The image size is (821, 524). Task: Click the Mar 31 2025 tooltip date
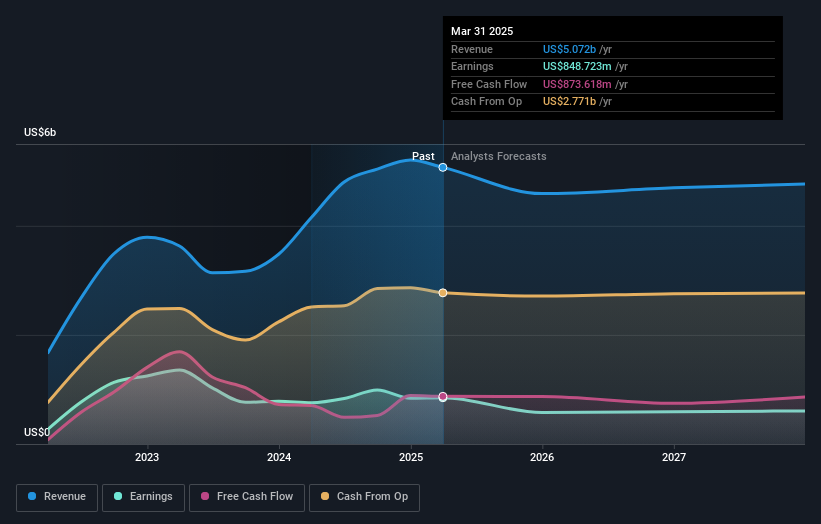click(x=482, y=31)
